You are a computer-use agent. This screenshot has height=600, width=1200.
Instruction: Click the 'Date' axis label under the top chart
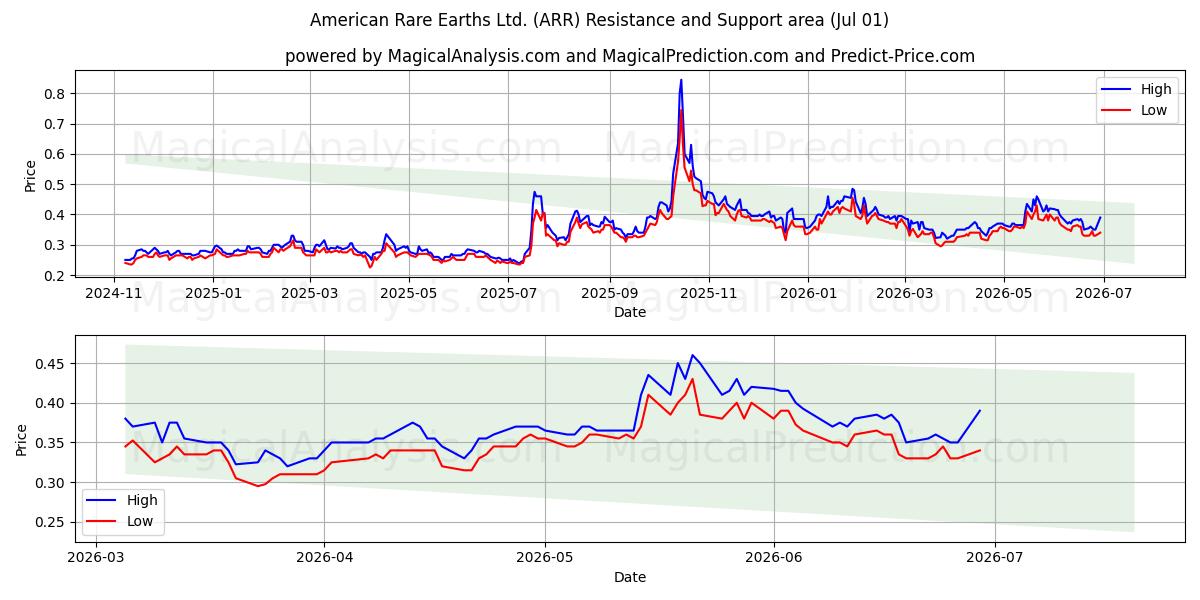coord(630,312)
